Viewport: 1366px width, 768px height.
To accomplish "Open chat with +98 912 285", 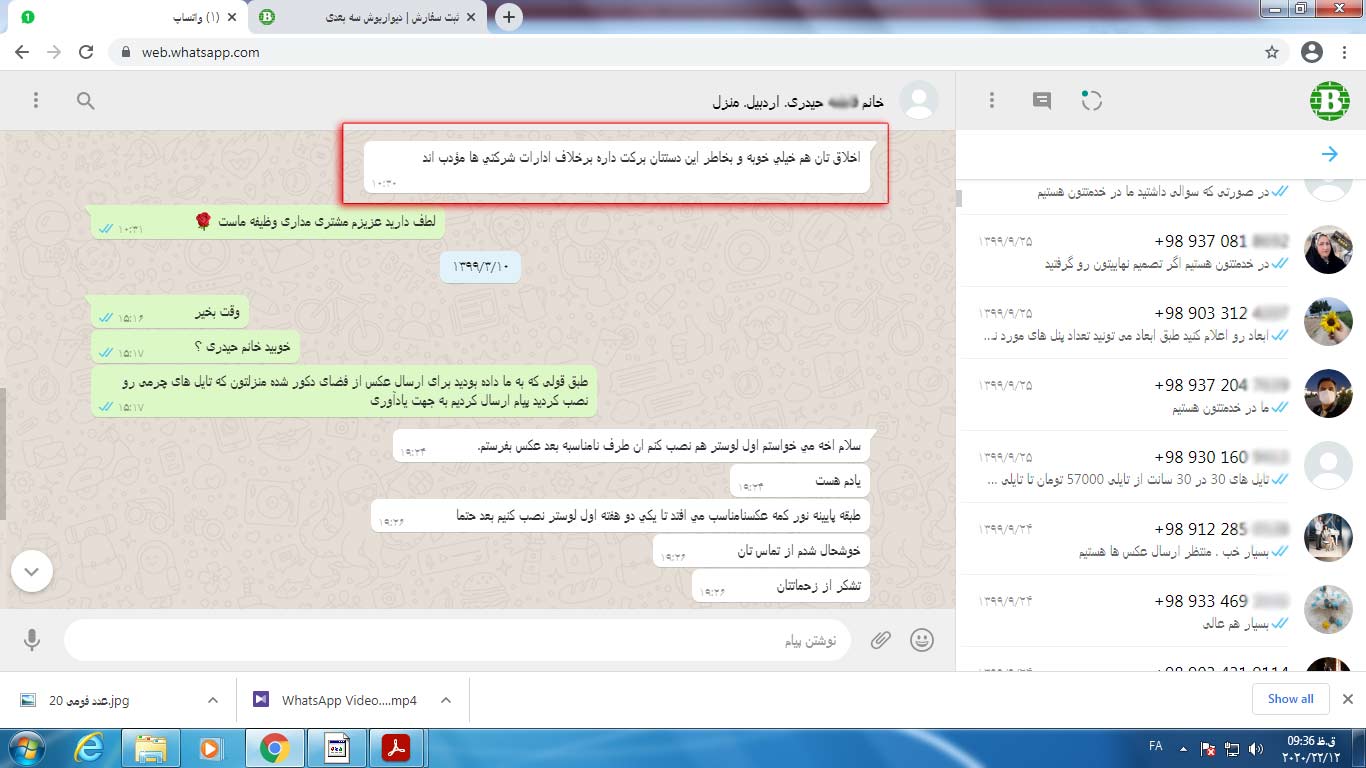I will (1160, 539).
